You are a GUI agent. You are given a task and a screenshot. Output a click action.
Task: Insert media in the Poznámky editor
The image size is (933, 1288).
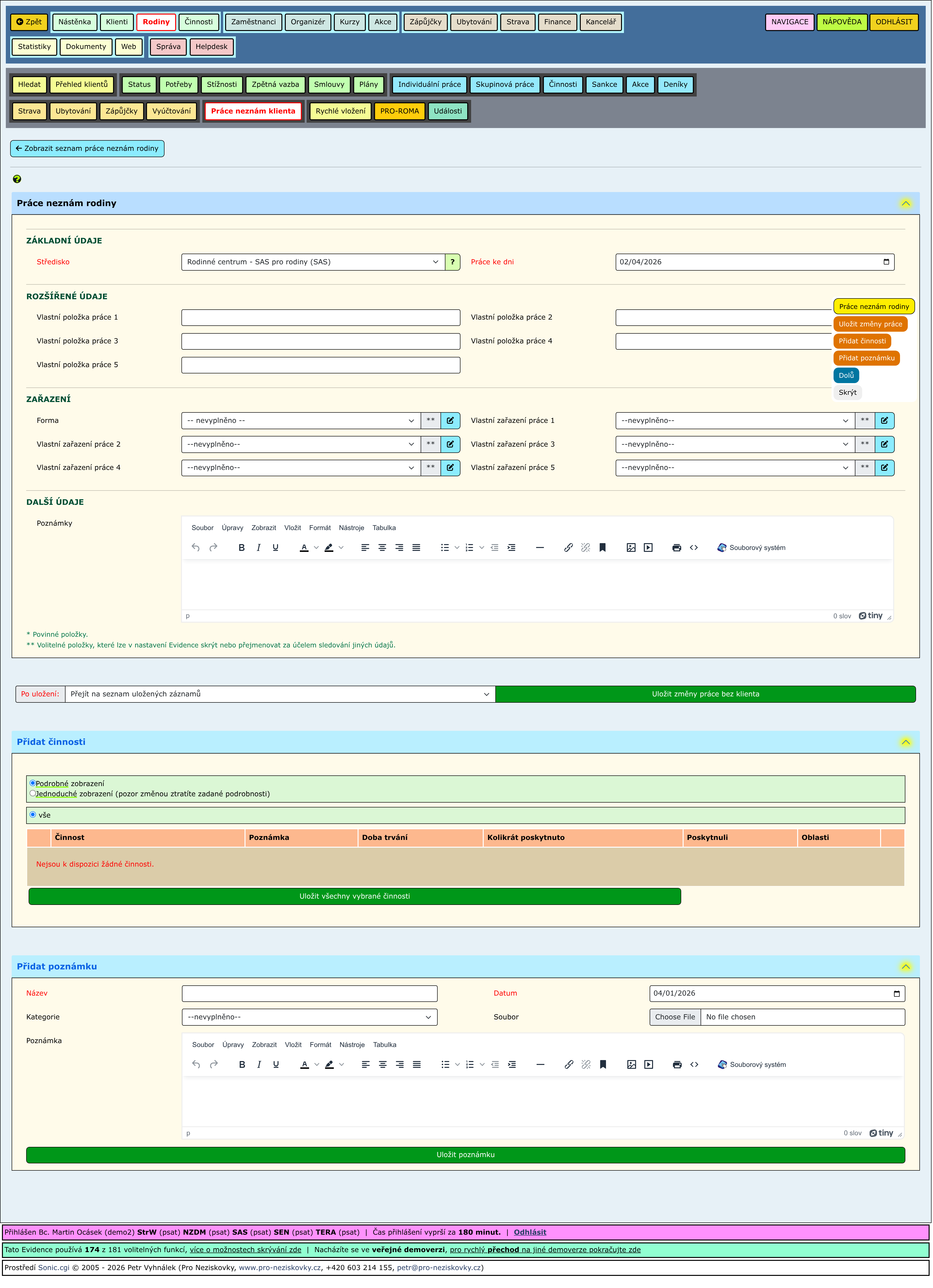pyautogui.click(x=648, y=548)
